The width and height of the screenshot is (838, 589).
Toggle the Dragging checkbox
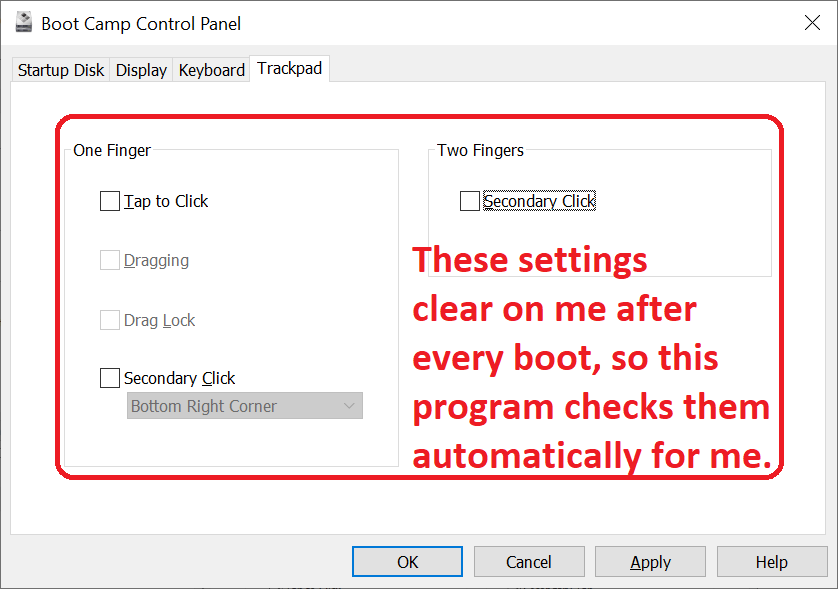(x=110, y=260)
